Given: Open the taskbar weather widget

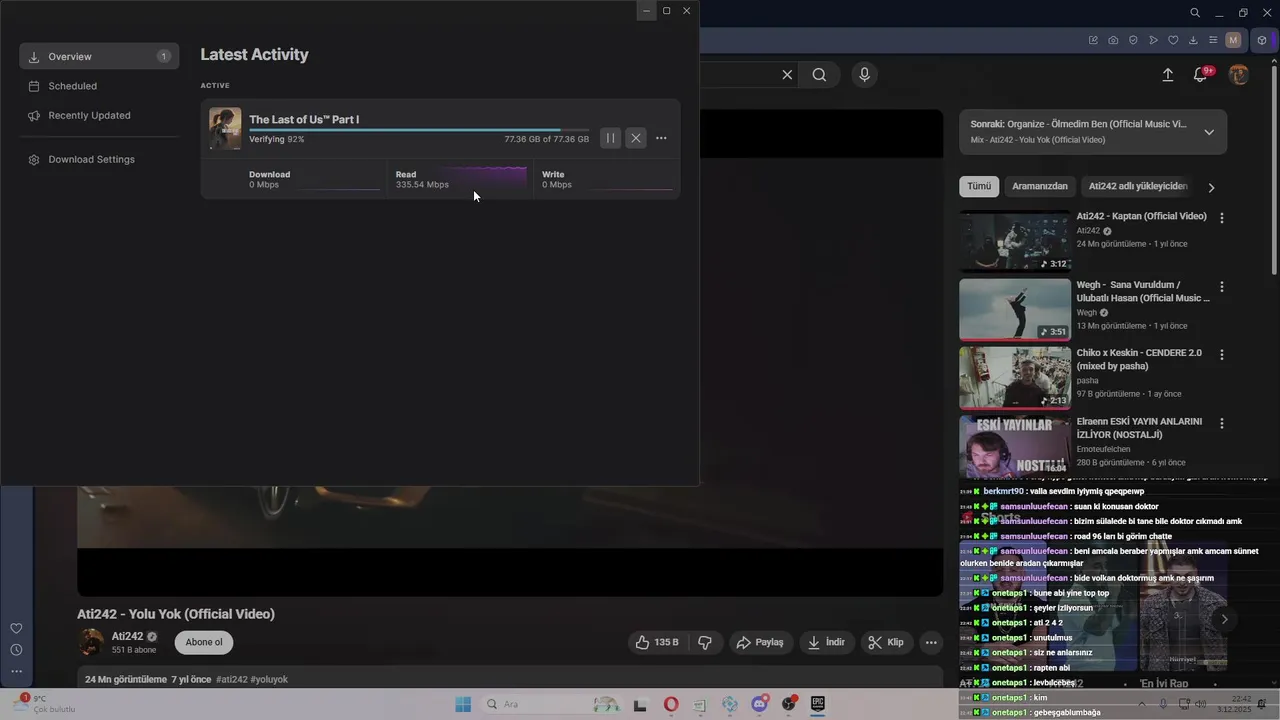Looking at the screenshot, I should [x=45, y=704].
